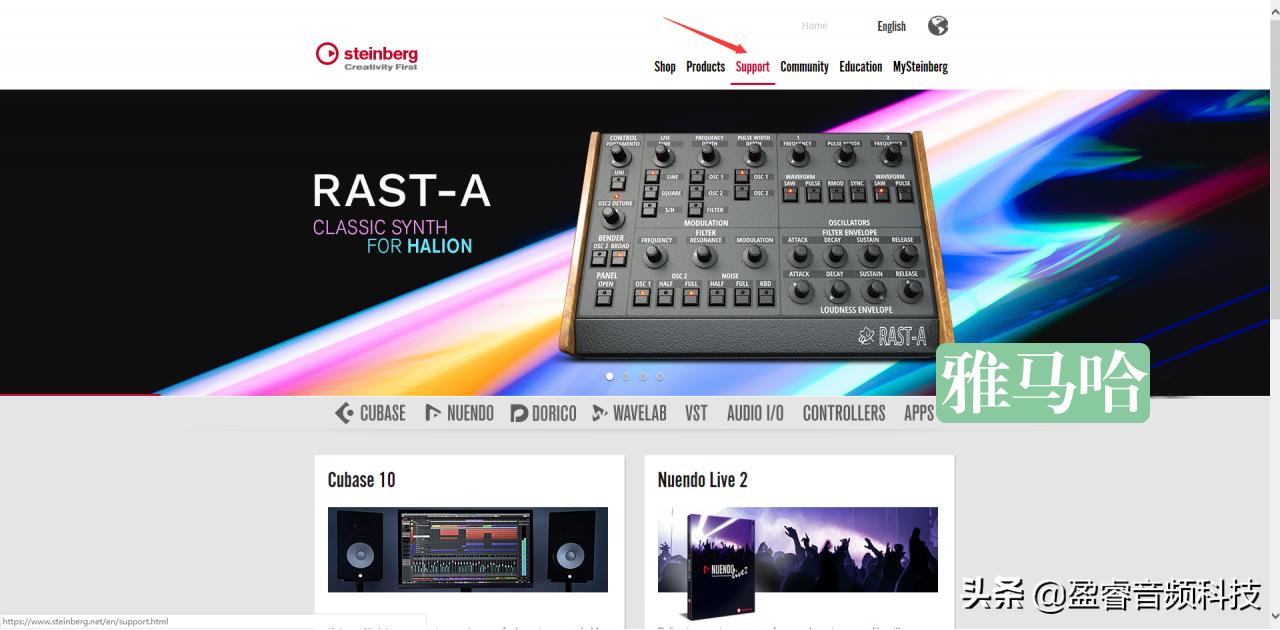Click the "CLASSIC SYNTH FOR HALION" banner text
The width and height of the screenshot is (1280, 630).
(x=393, y=236)
